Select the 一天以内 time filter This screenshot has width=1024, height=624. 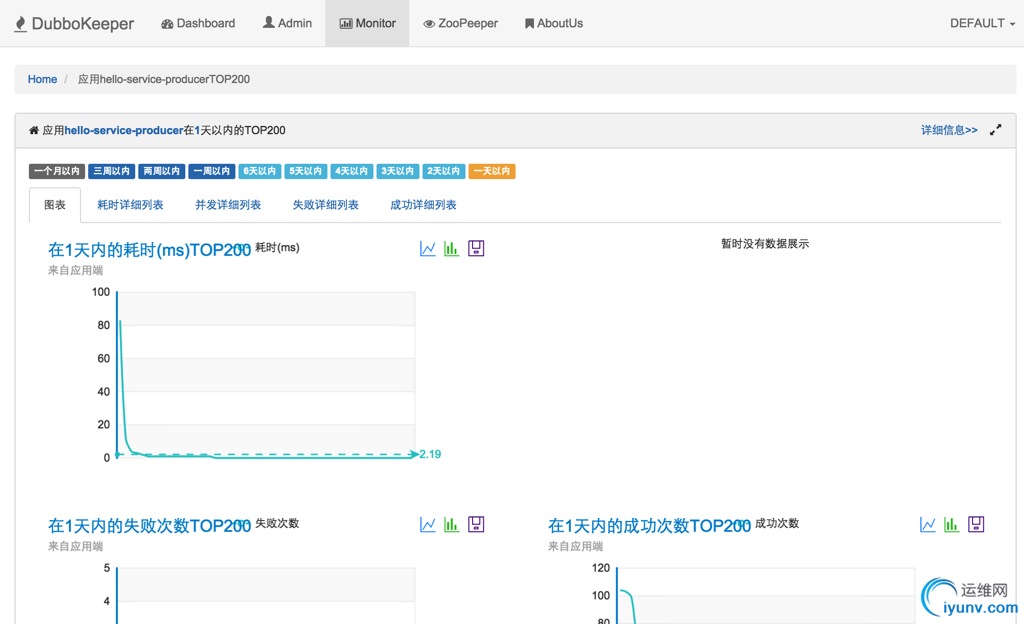pyautogui.click(x=492, y=171)
